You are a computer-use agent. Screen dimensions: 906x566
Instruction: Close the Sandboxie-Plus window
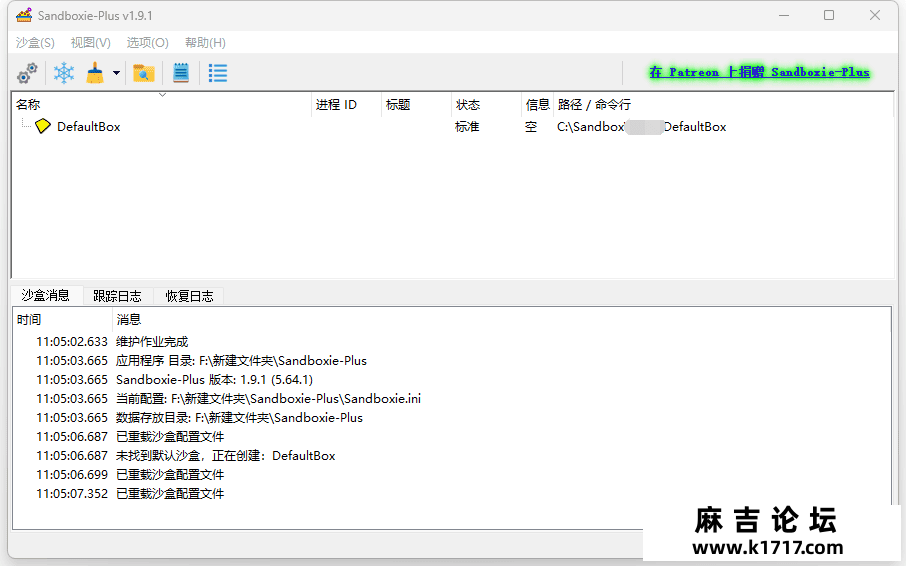tap(875, 15)
